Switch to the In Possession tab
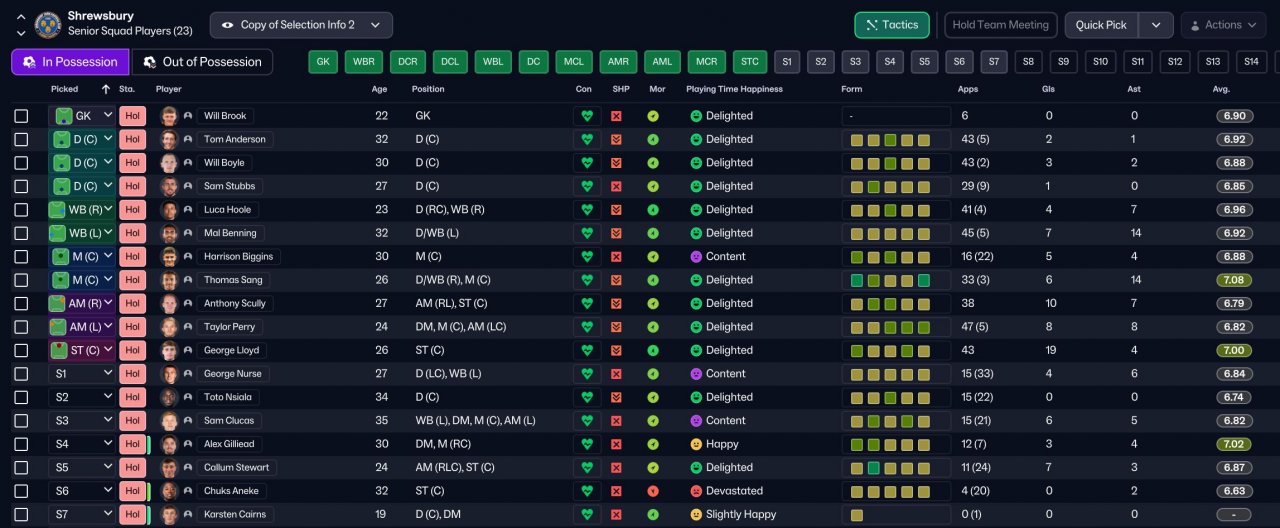The height and width of the screenshot is (528, 1280). (x=70, y=62)
